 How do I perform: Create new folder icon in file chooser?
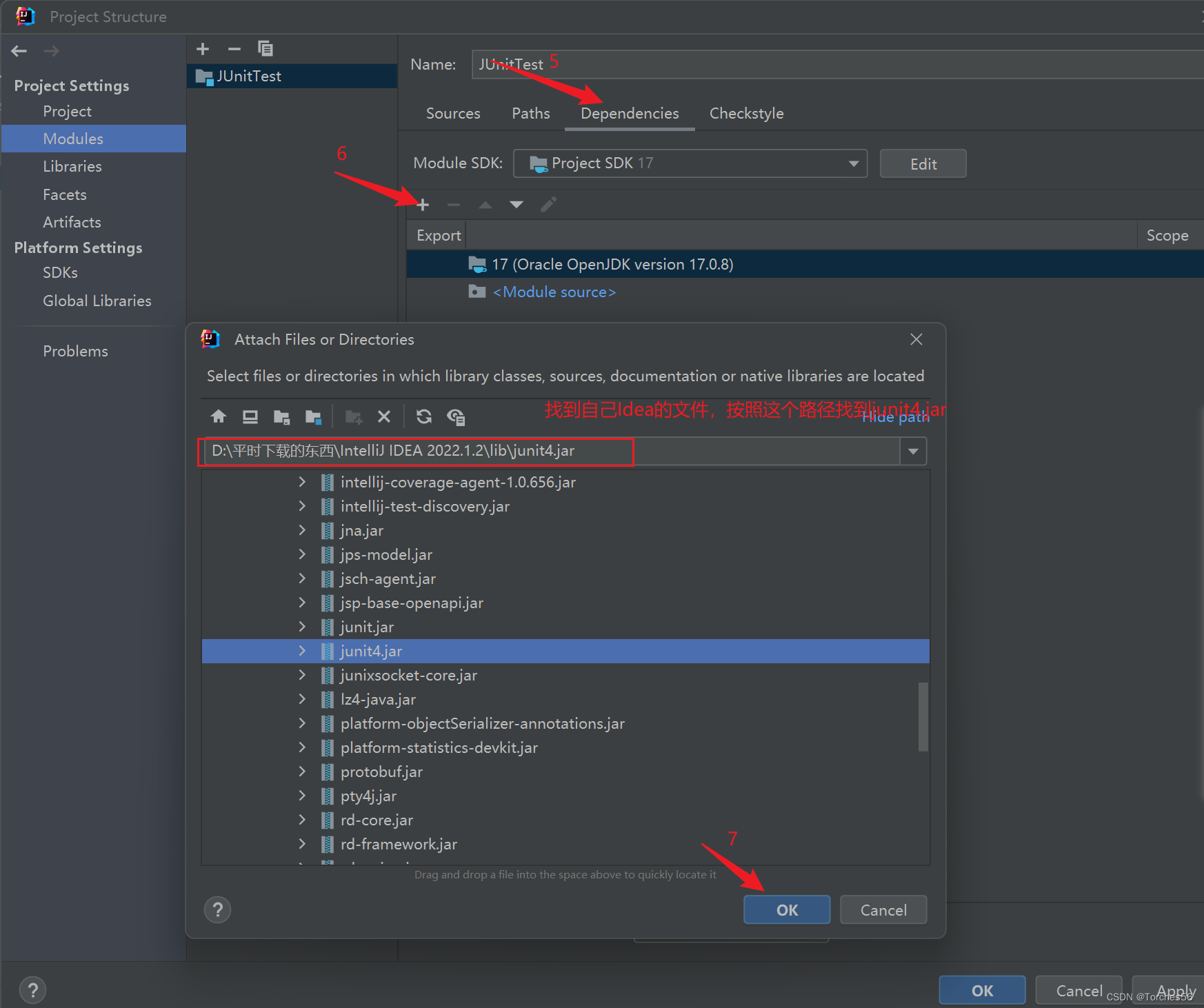pos(354,416)
